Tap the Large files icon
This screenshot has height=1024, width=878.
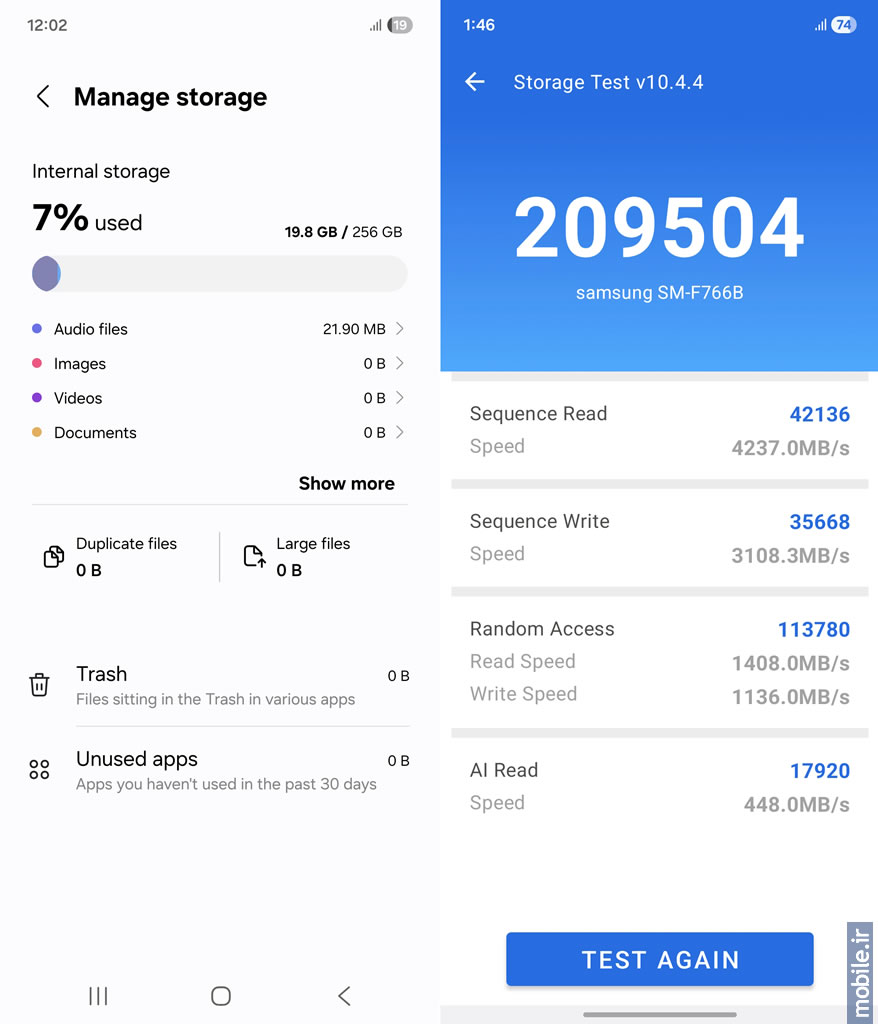[254, 556]
